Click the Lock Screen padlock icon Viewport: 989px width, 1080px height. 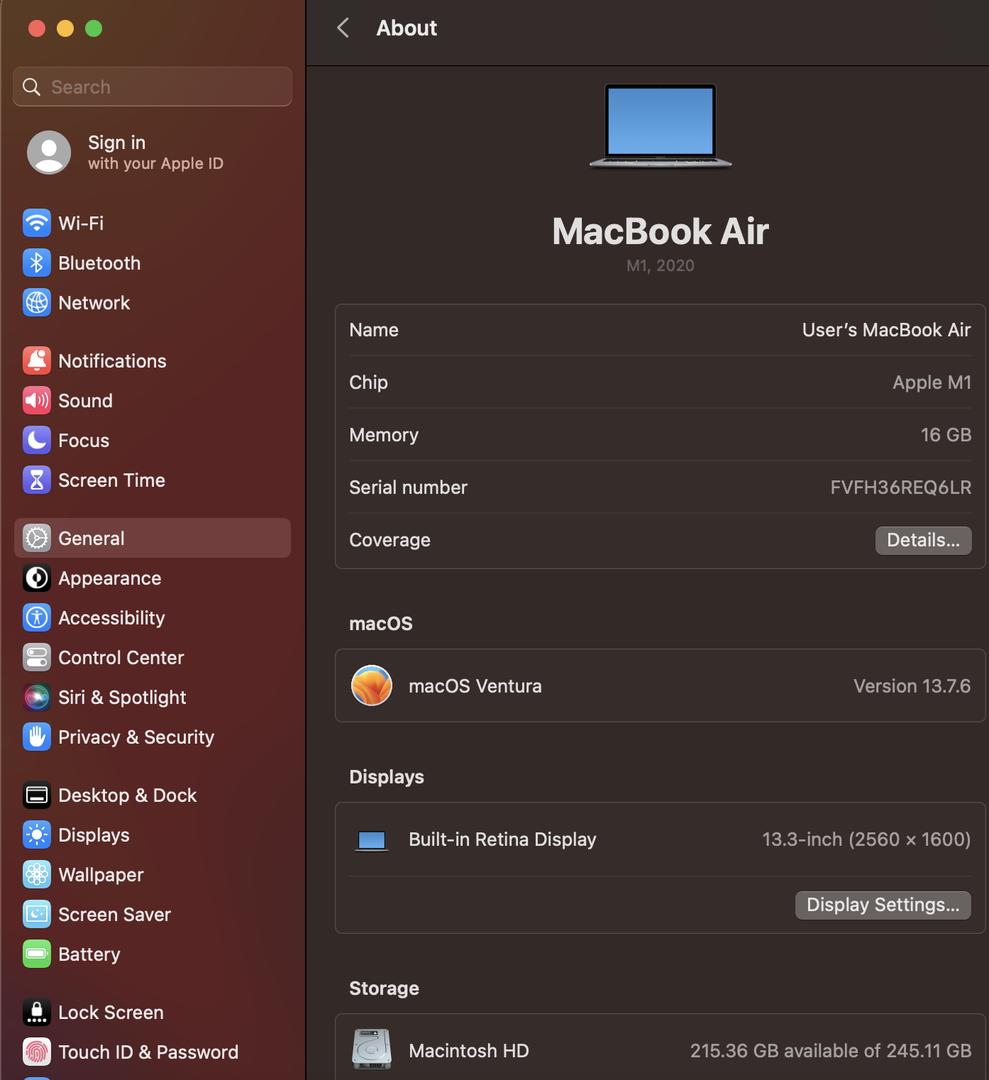tap(37, 1012)
